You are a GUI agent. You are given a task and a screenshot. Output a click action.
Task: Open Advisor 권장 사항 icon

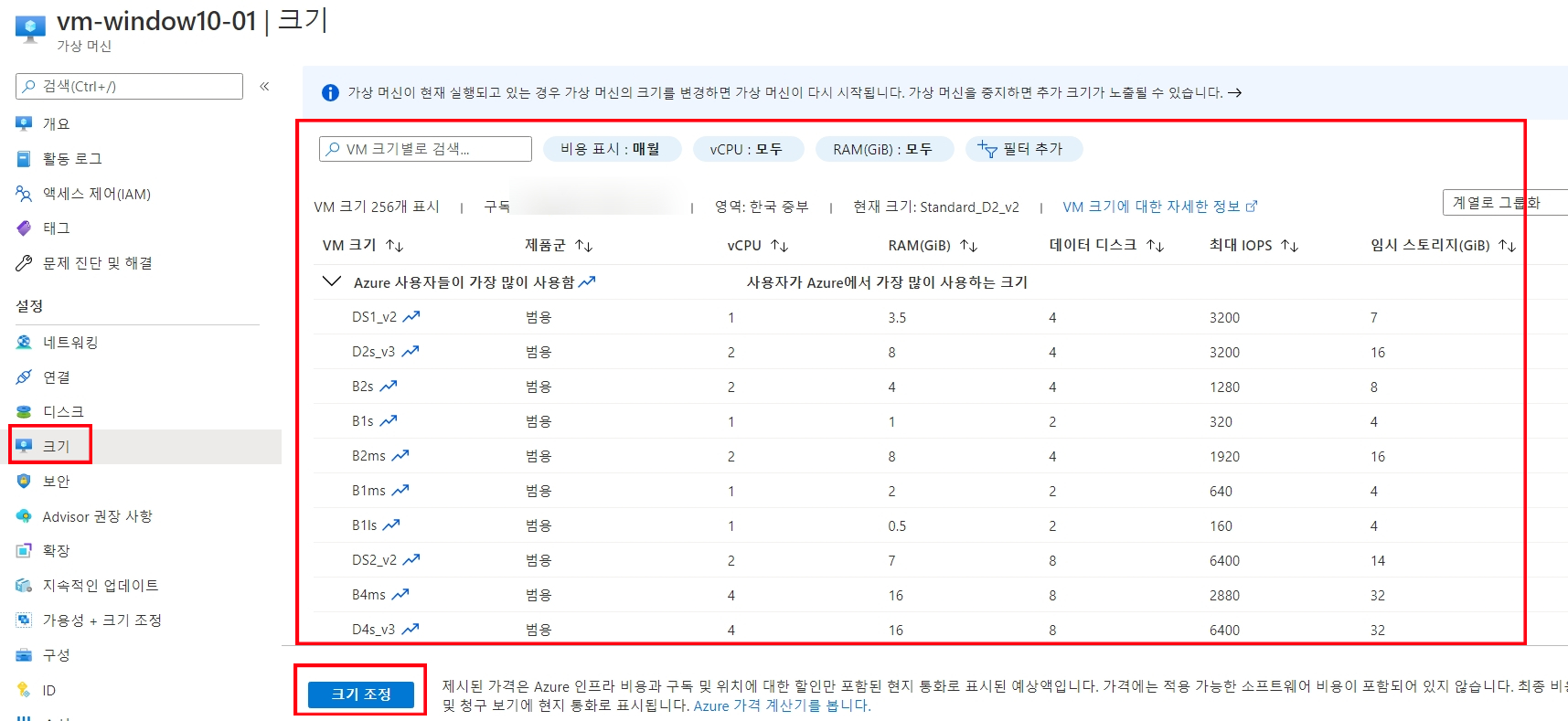[x=24, y=516]
